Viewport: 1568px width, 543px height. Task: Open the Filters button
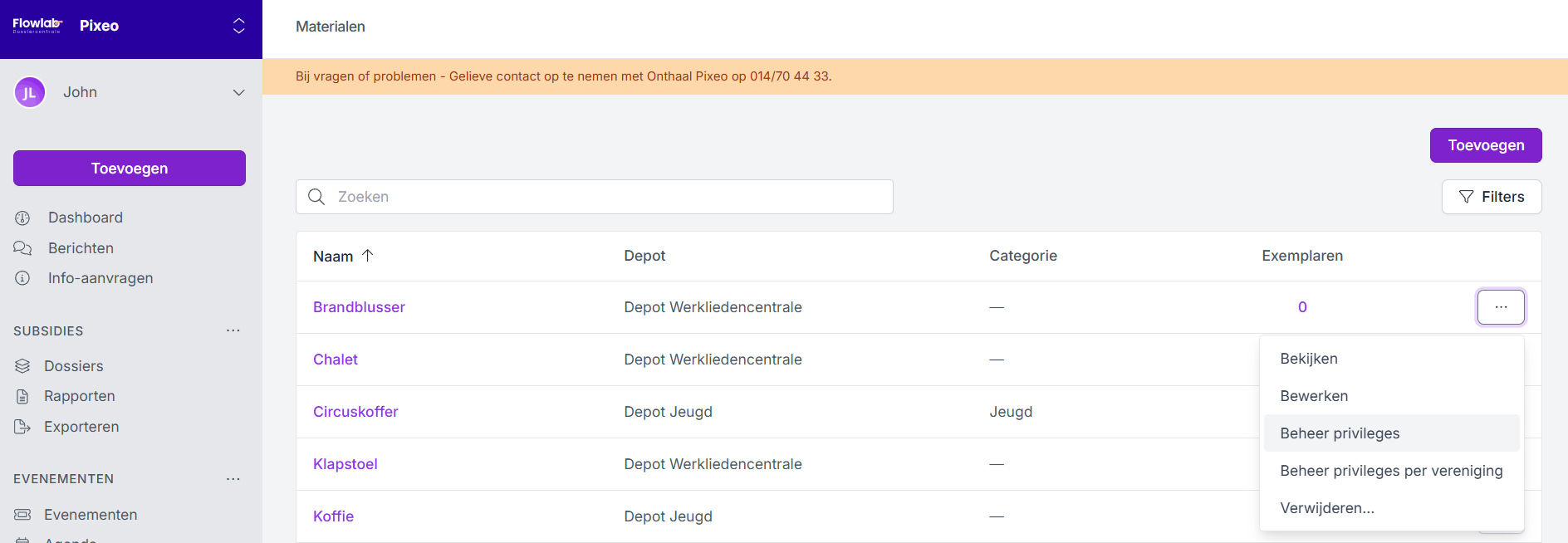[x=1491, y=197]
